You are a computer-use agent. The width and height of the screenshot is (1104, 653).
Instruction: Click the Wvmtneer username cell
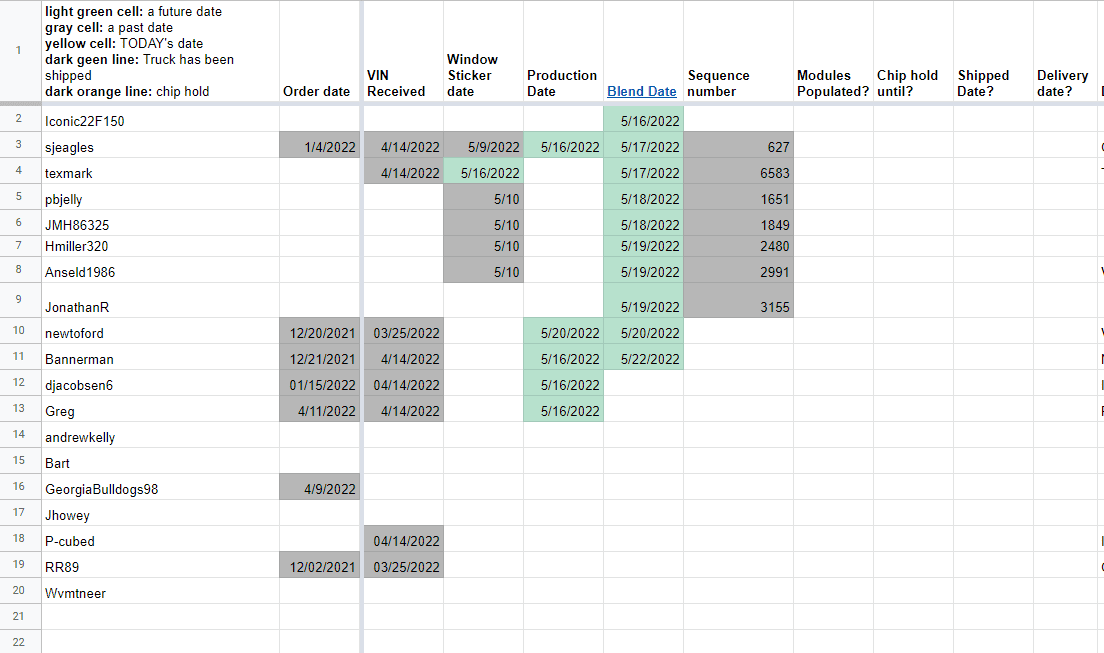click(160, 593)
